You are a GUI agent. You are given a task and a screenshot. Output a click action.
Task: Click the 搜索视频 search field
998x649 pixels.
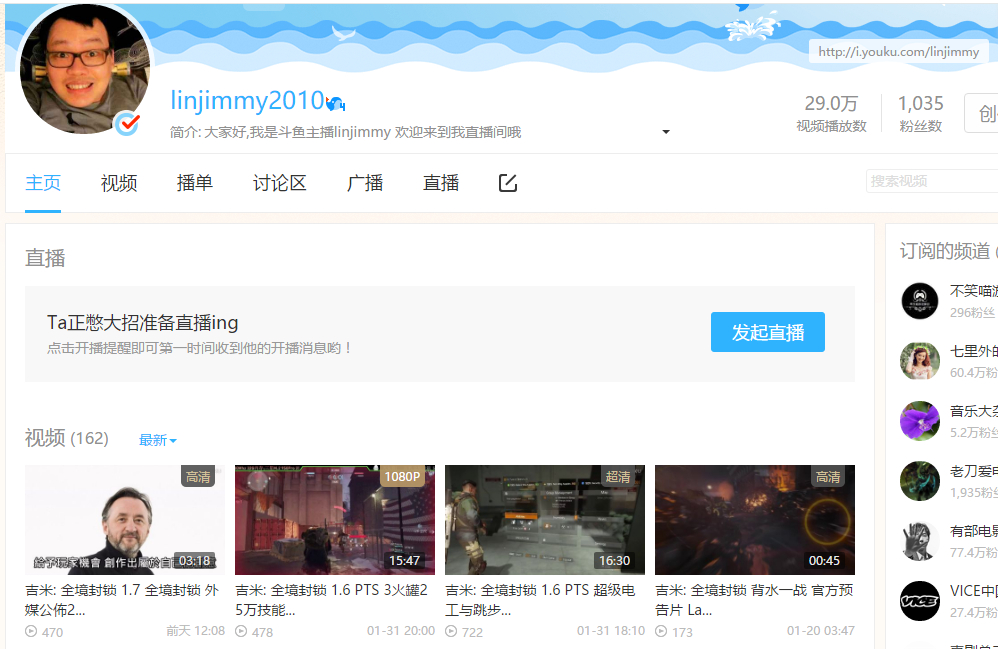click(x=932, y=181)
